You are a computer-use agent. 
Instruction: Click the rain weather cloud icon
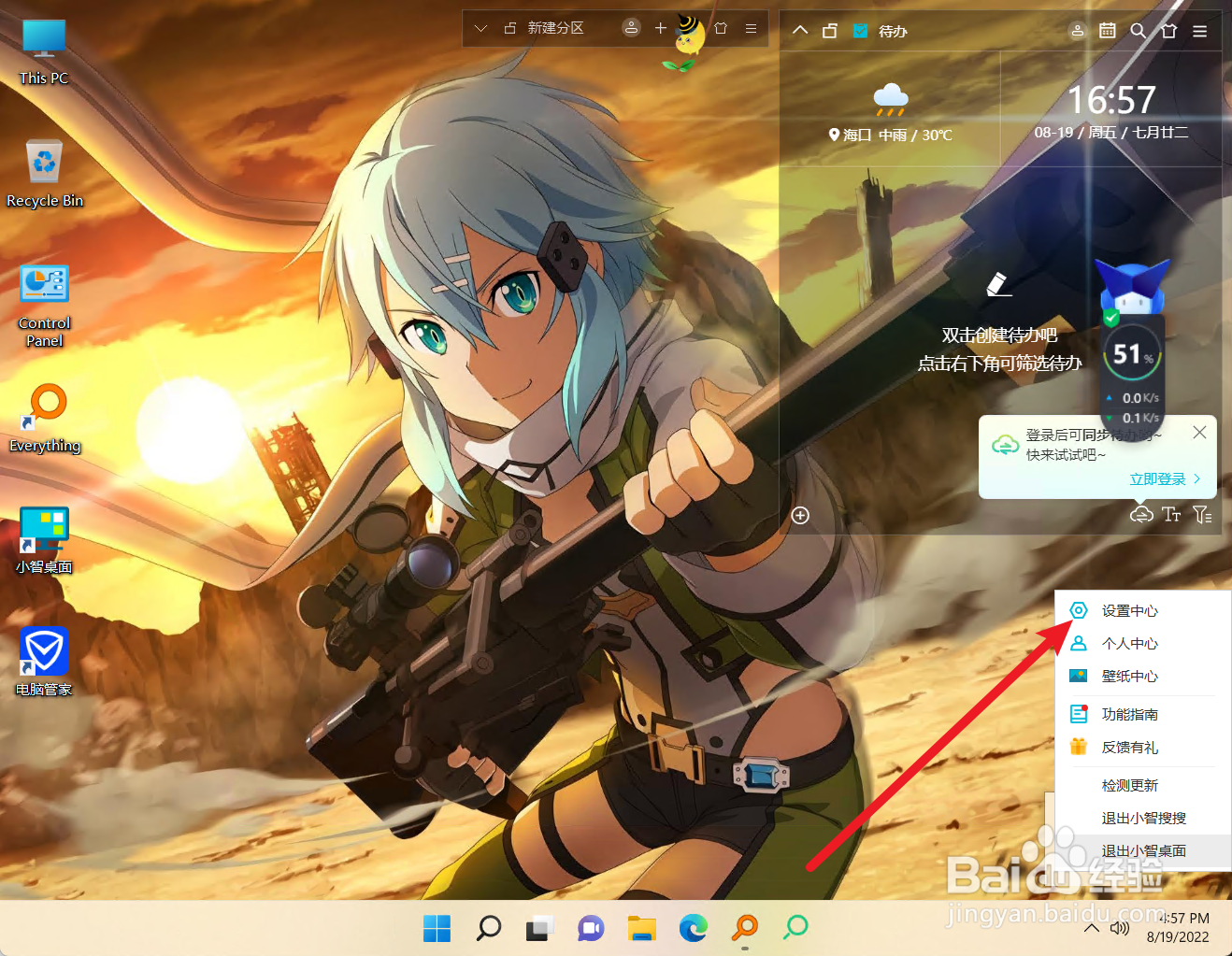(x=890, y=99)
